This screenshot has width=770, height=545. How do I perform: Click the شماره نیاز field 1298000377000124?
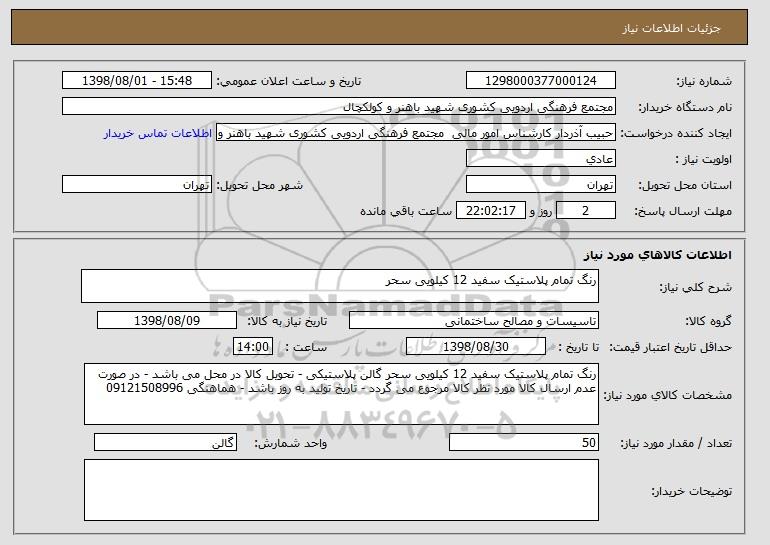(541, 81)
